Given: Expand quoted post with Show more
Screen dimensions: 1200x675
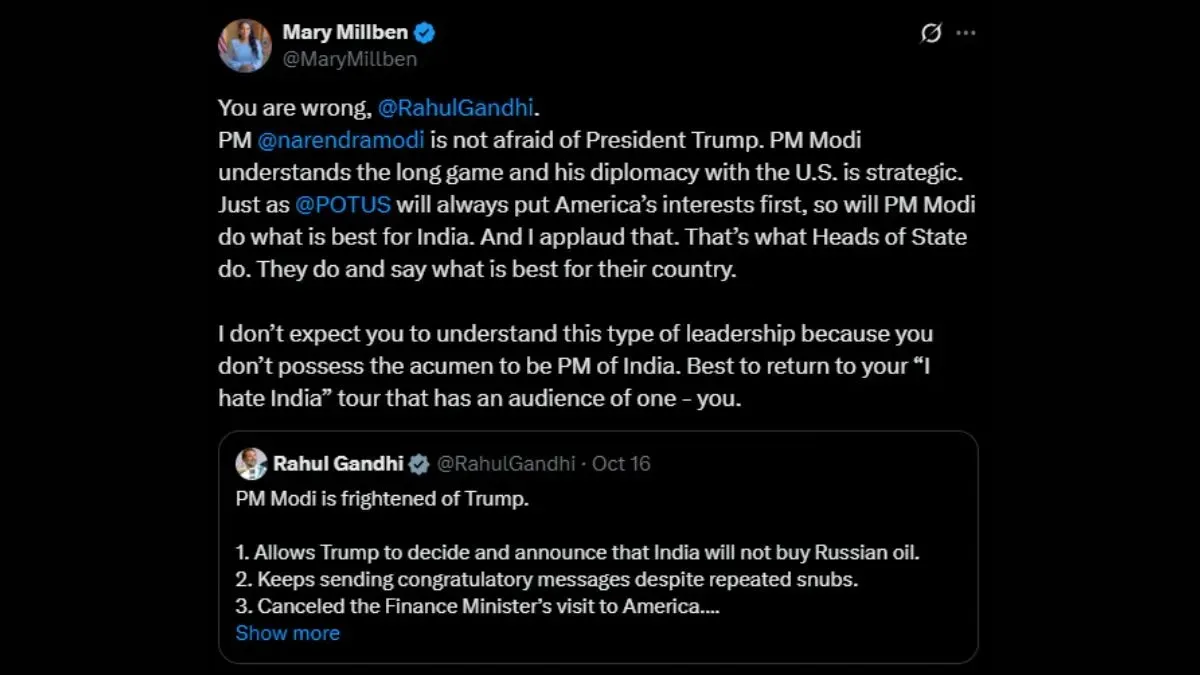Looking at the screenshot, I should coord(287,633).
